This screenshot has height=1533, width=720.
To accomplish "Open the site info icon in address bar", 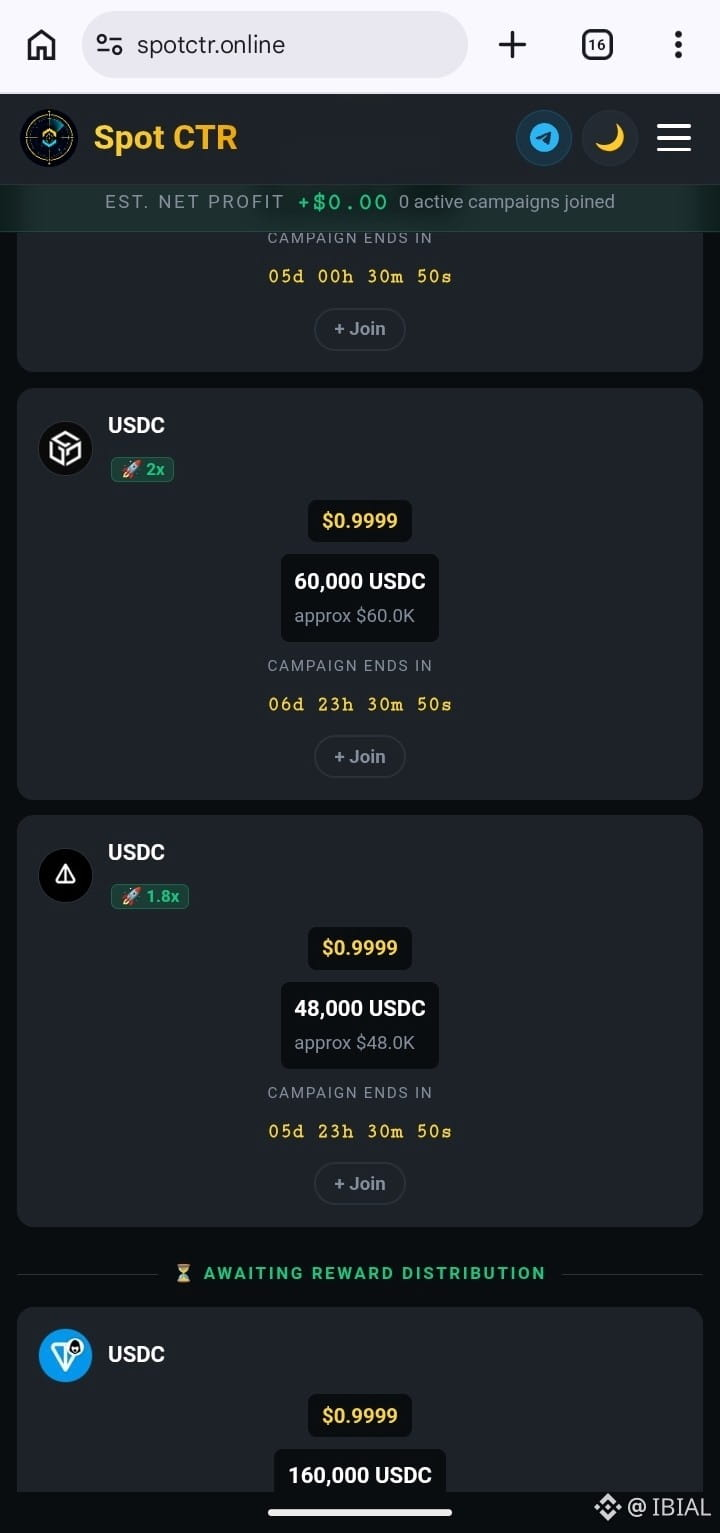I will tap(109, 45).
